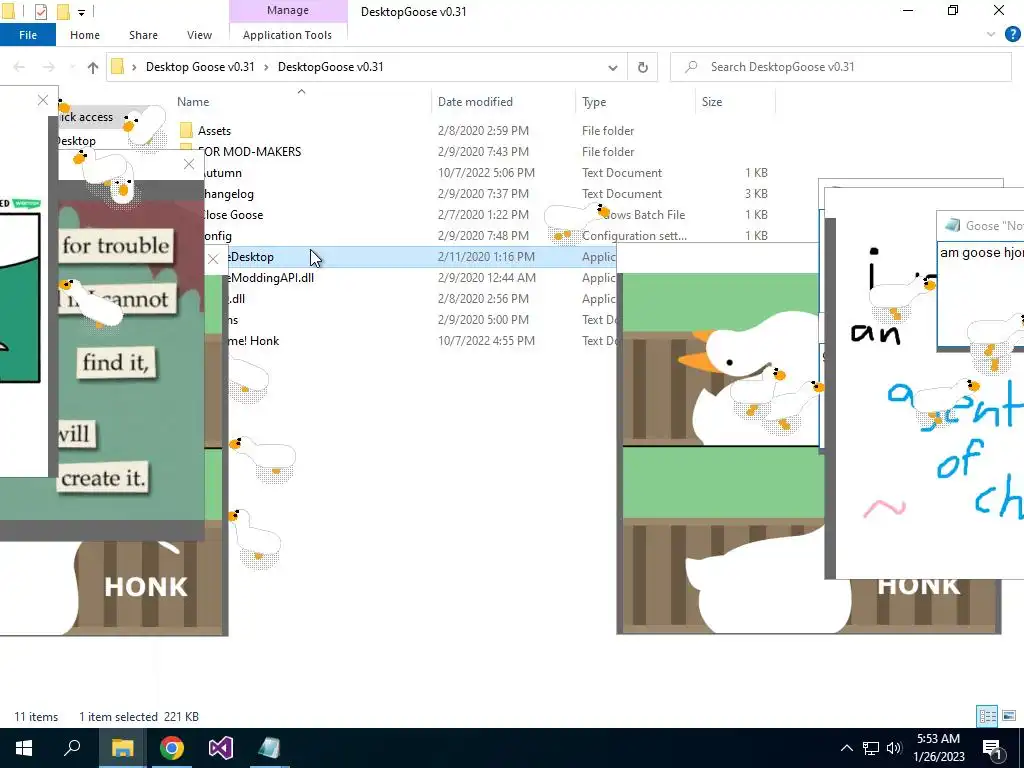The width and height of the screenshot is (1024, 768).
Task: Click the 1/26/2023 date in the tray
Action: [x=938, y=758]
